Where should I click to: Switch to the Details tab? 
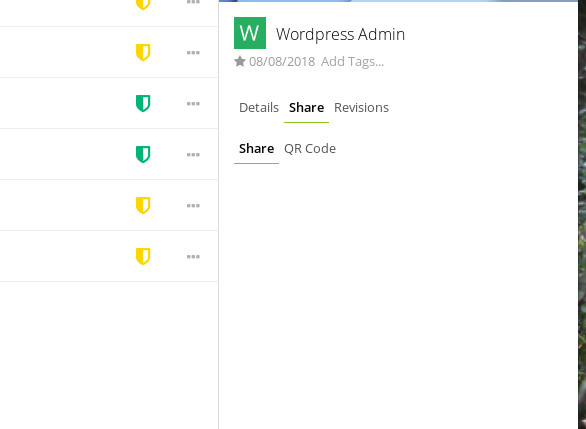tap(259, 108)
